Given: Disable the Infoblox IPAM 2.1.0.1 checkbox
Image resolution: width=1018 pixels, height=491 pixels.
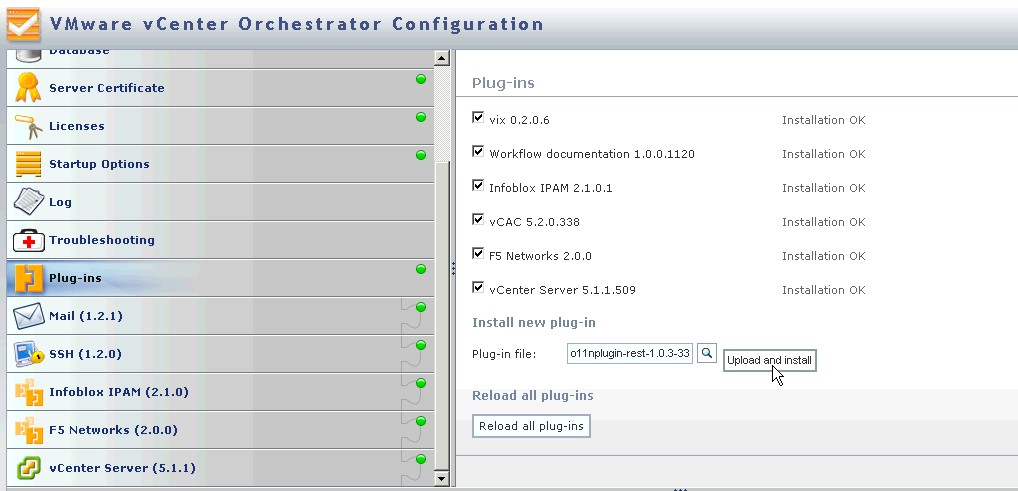Looking at the screenshot, I should [478, 186].
